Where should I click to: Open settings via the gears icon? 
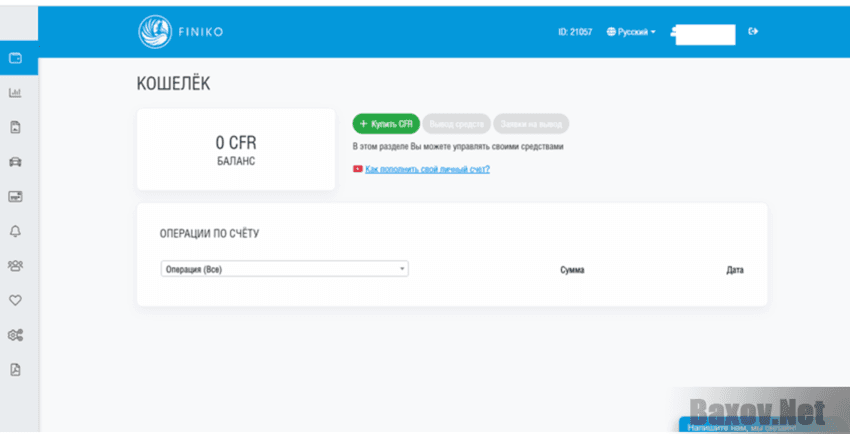click(15, 334)
